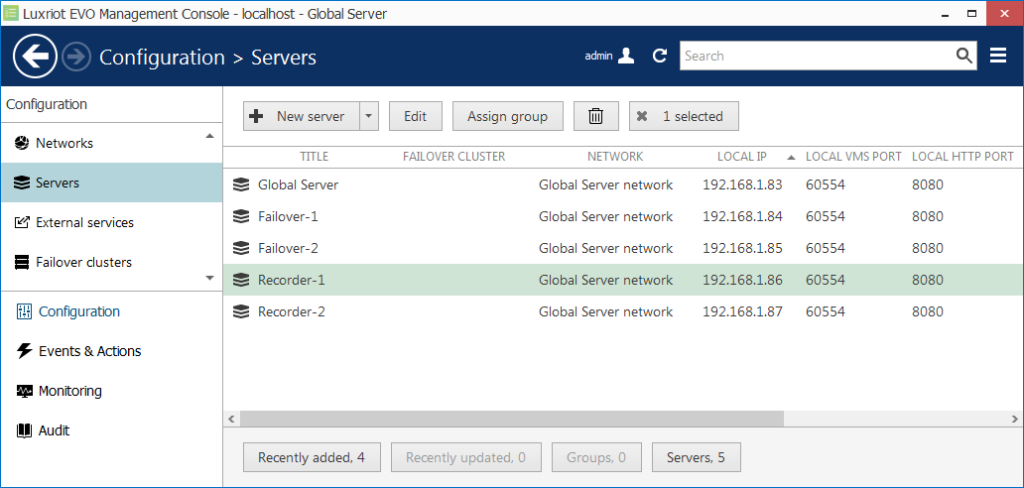Sort by the TITLE column header
Viewport: 1024px width, 488px height.
(314, 157)
